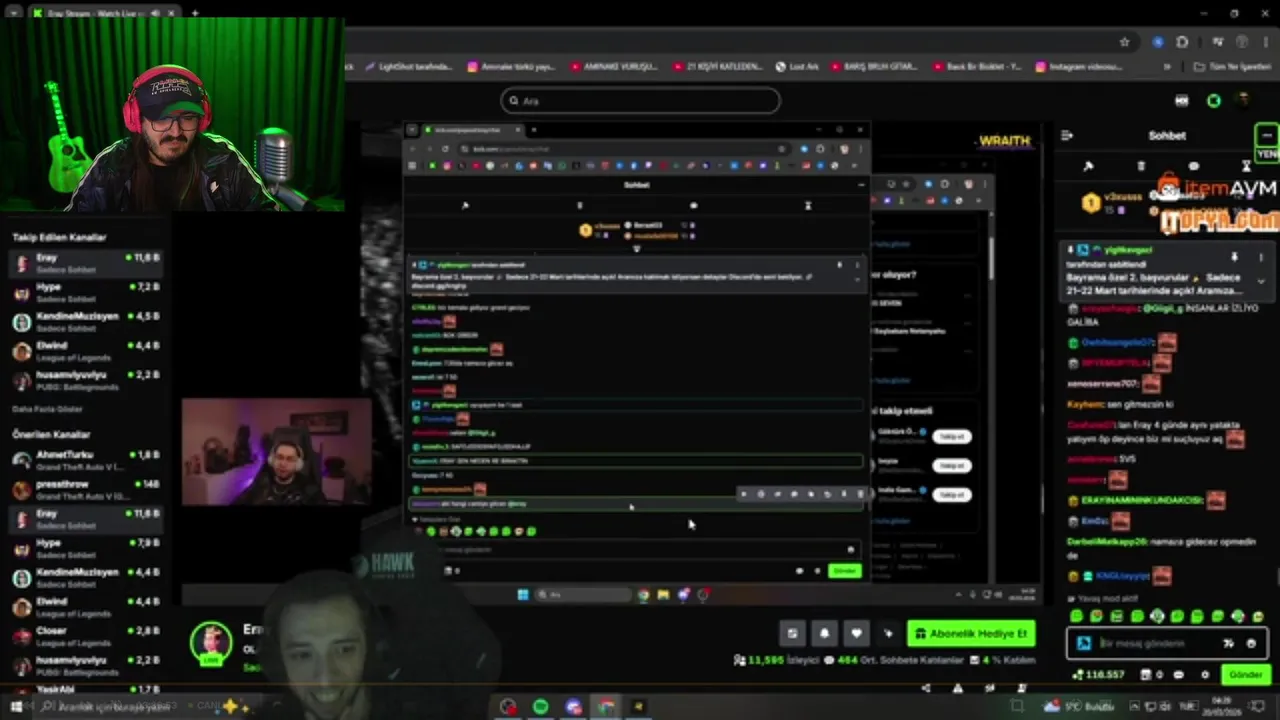Unpin the pinned chat message

click(x=1234, y=257)
